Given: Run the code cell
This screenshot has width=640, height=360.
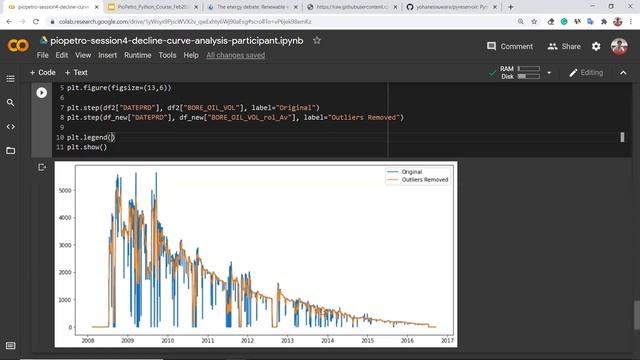Looking at the screenshot, I should point(41,93).
